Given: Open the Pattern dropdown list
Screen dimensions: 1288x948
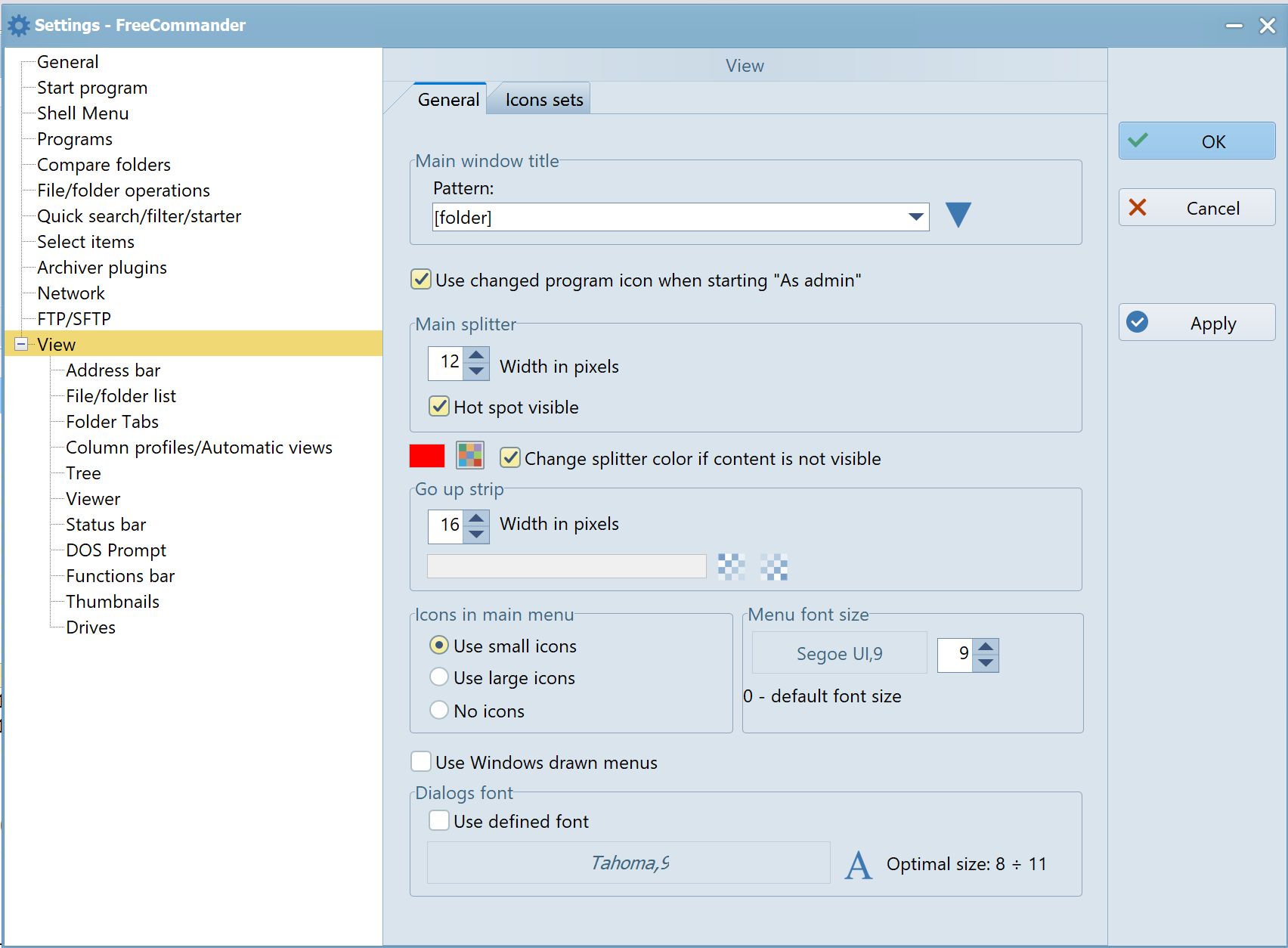Looking at the screenshot, I should [x=915, y=217].
